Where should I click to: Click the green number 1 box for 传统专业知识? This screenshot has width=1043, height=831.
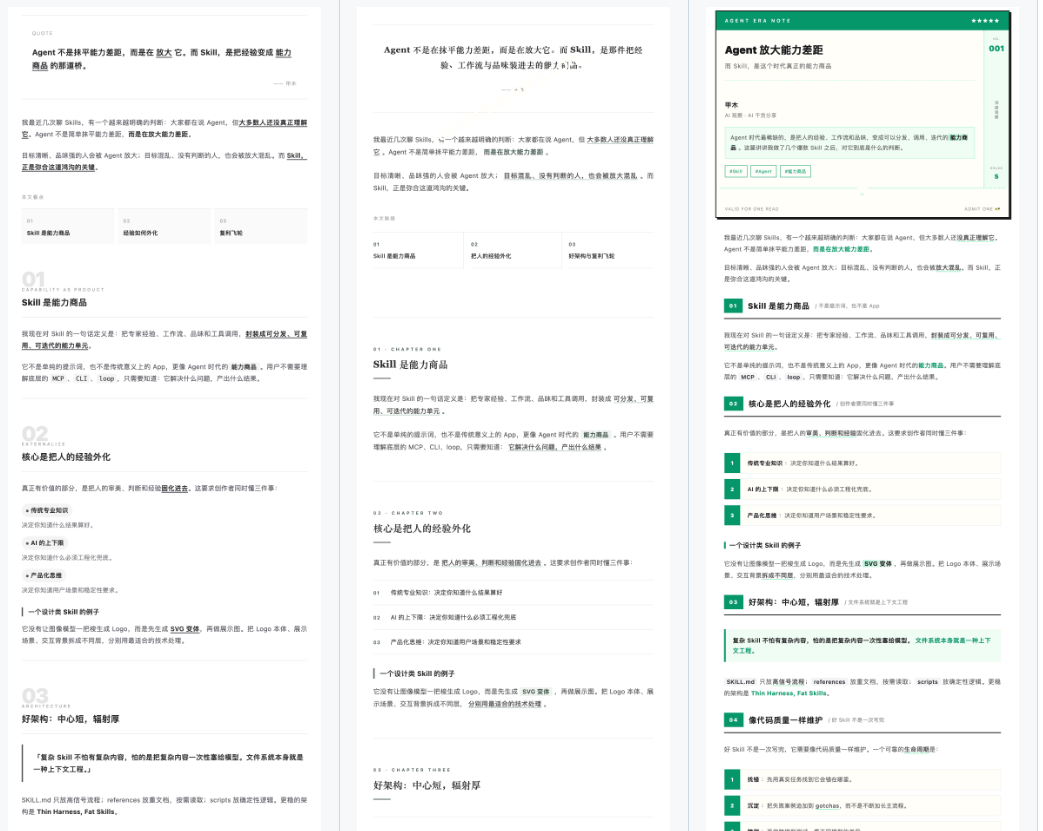(x=732, y=463)
